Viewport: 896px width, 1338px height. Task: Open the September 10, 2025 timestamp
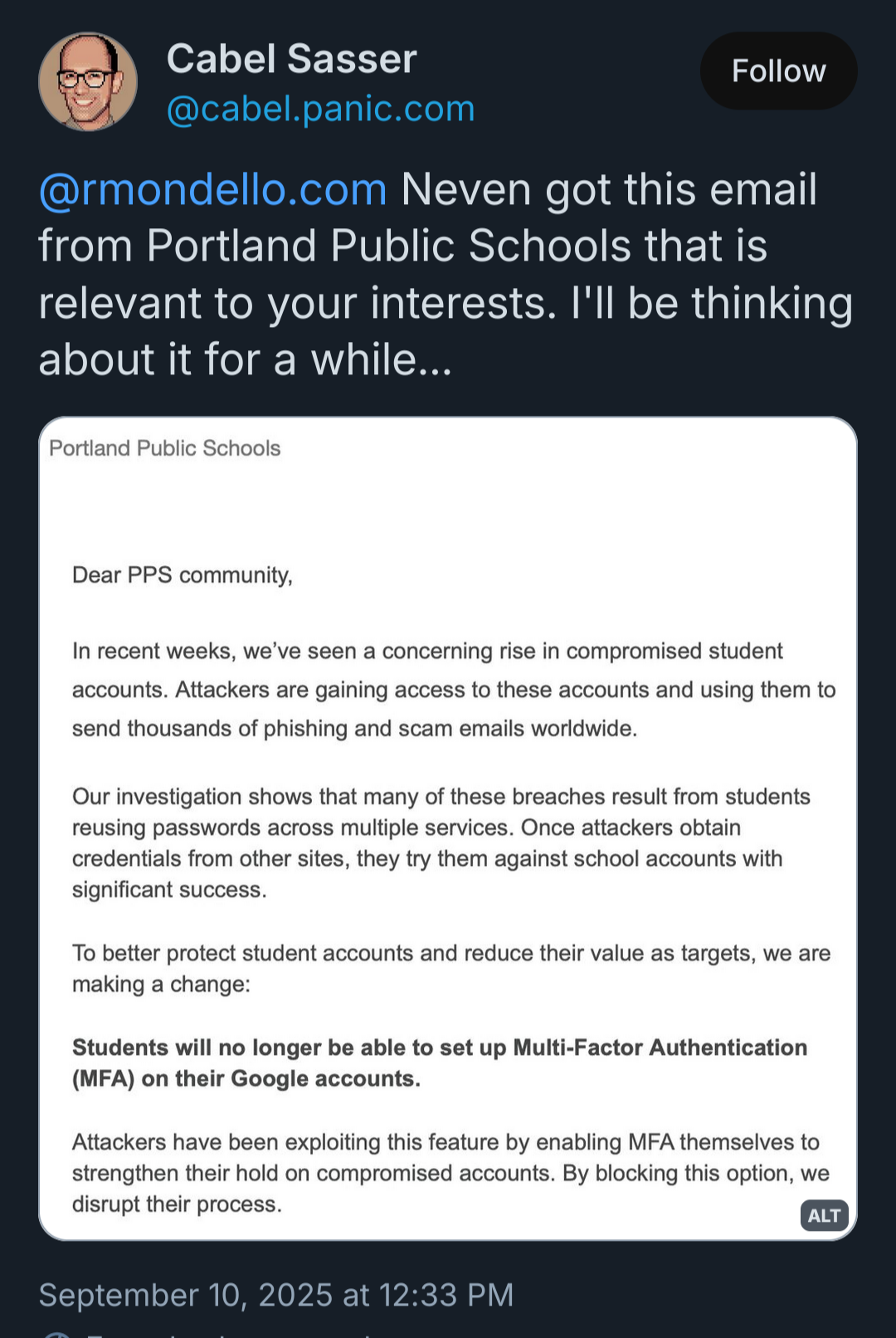point(276,1295)
